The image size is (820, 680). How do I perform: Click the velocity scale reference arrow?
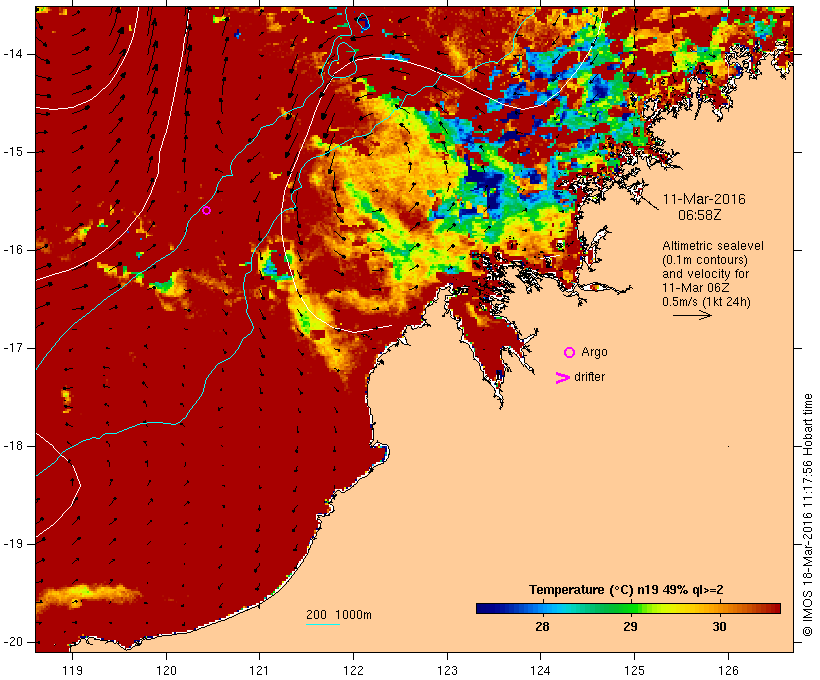pyautogui.click(x=692, y=315)
